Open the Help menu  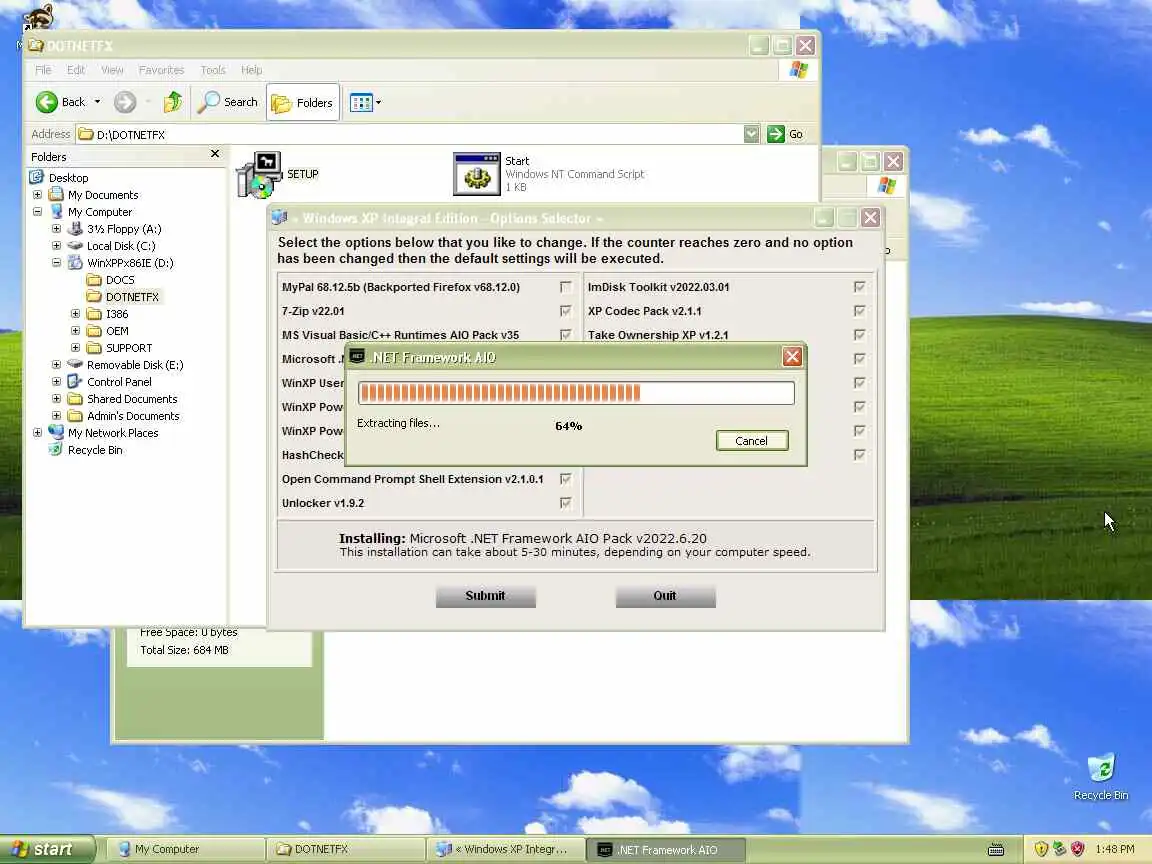[x=251, y=70]
